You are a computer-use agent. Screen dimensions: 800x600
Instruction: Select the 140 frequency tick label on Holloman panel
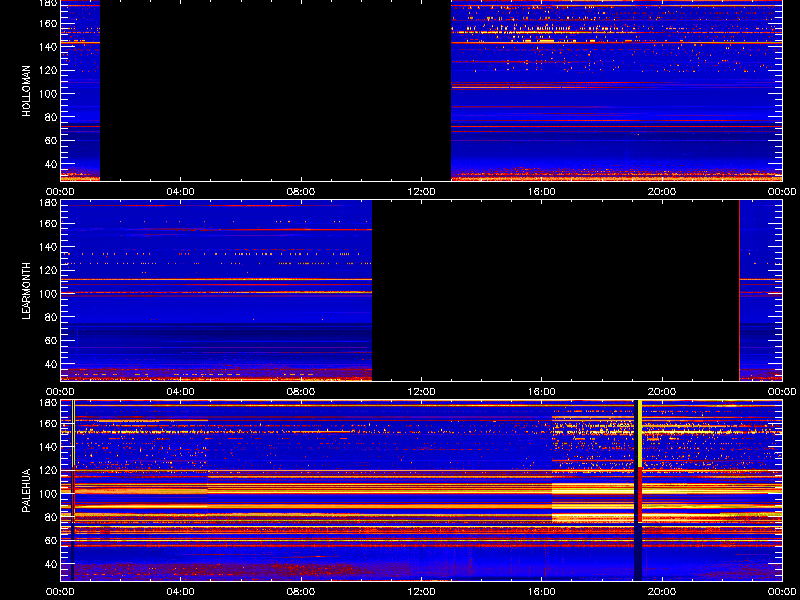[x=47, y=47]
